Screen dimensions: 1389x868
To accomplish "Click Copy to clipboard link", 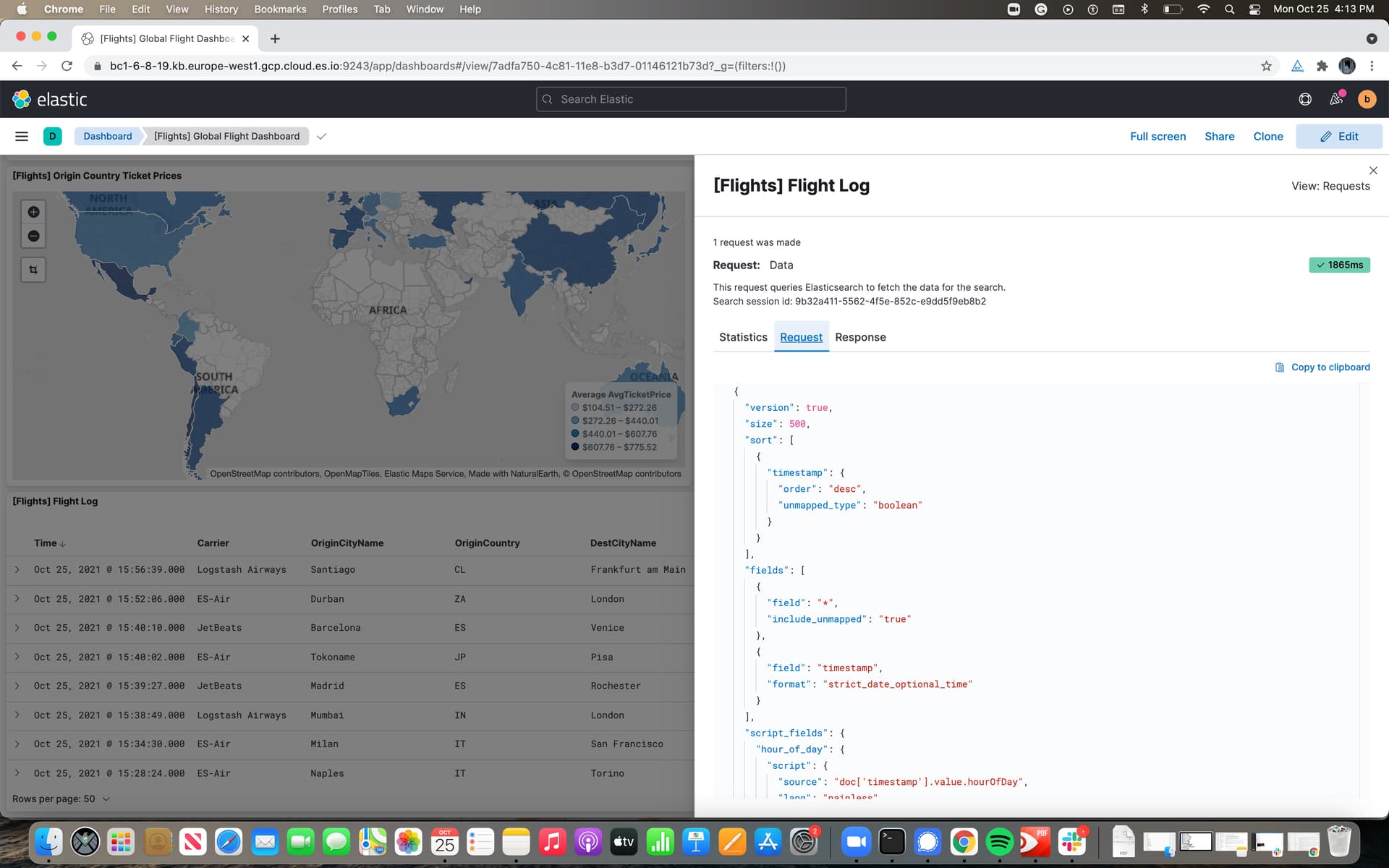I will [1322, 367].
